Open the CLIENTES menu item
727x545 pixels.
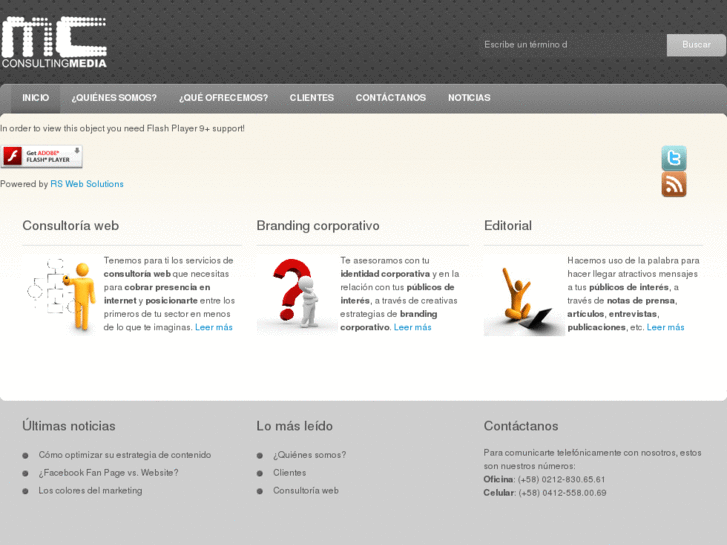click(x=312, y=98)
